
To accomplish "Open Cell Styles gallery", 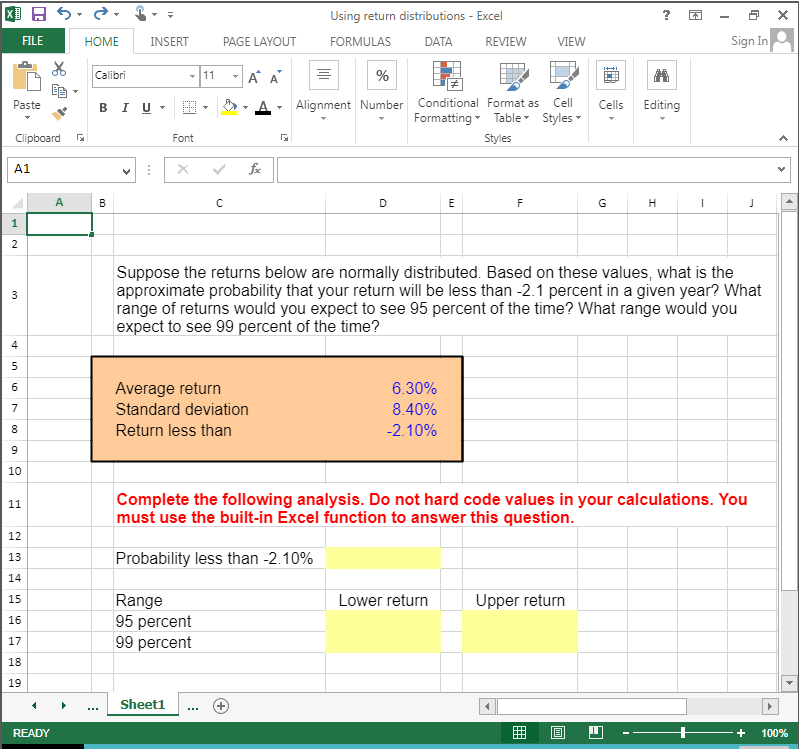I will (x=563, y=92).
